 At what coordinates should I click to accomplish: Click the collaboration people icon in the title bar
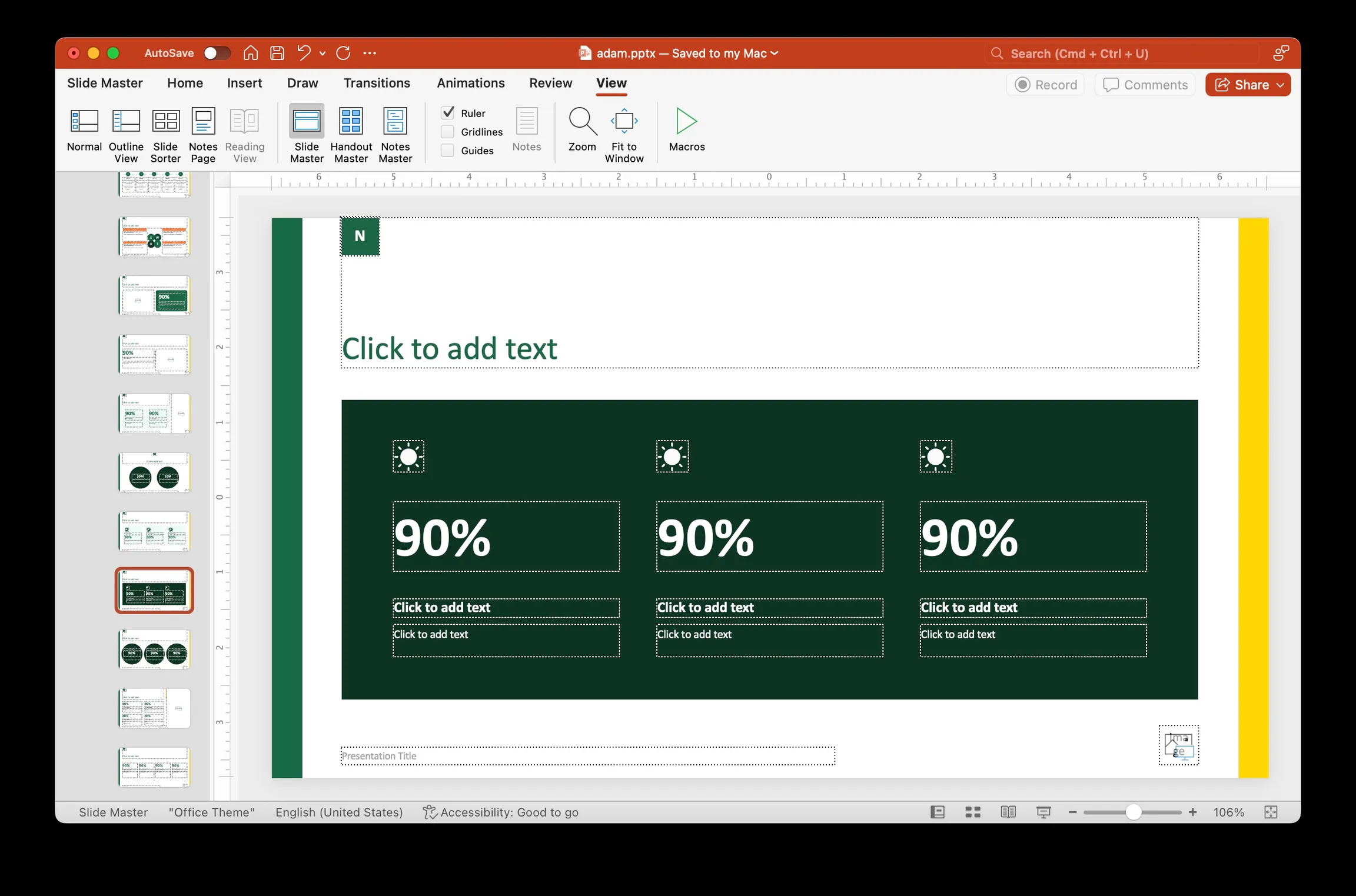1281,54
